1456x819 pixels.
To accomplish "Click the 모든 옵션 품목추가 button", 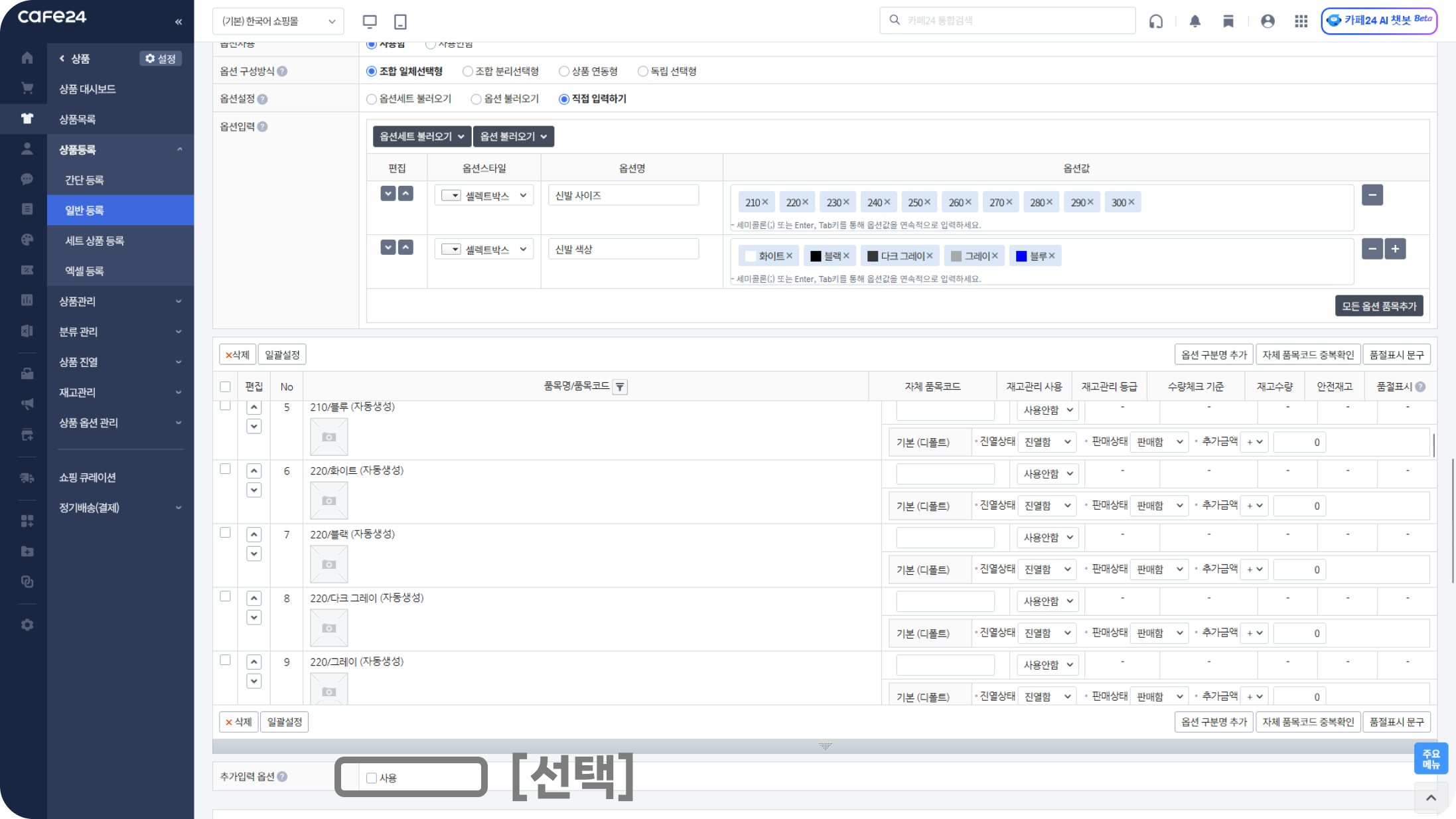I will point(1378,306).
